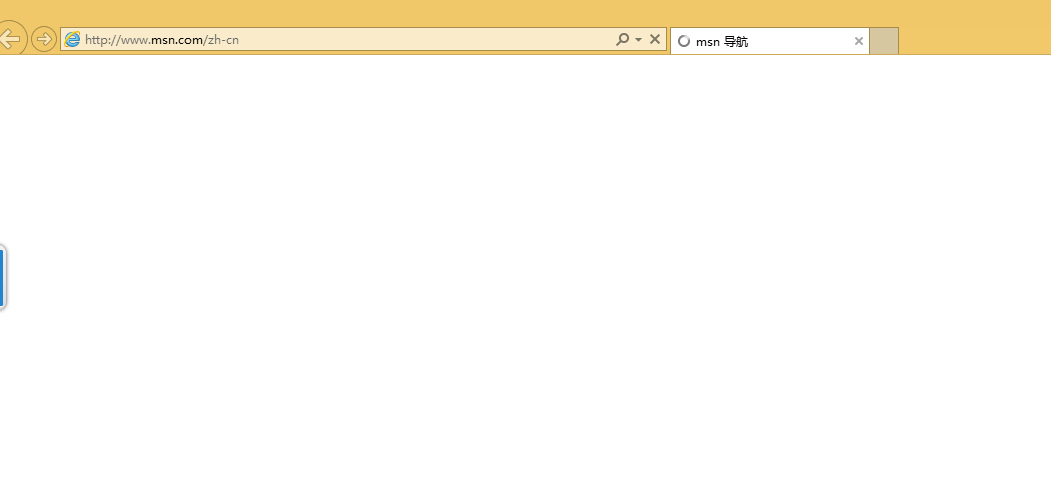Select the 'msn 导航' tab
The width and height of the screenshot is (1051, 490).
point(769,42)
